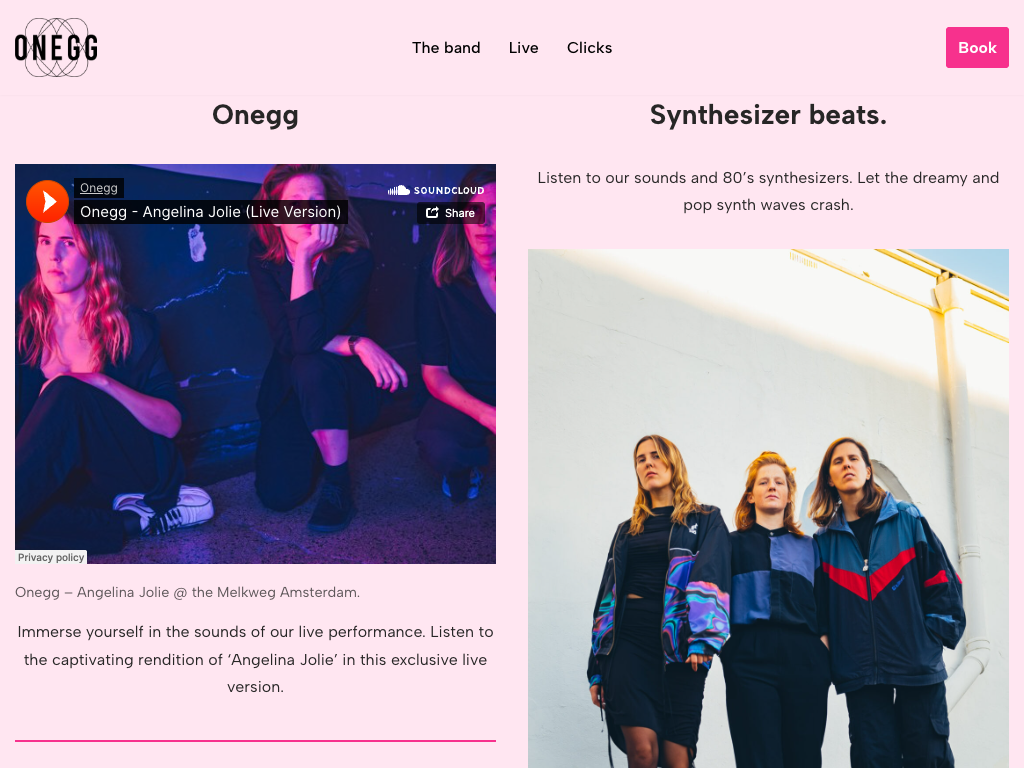Click the Melkweg Amsterdam caption text
Image resolution: width=1024 pixels, height=768 pixels.
pos(187,592)
